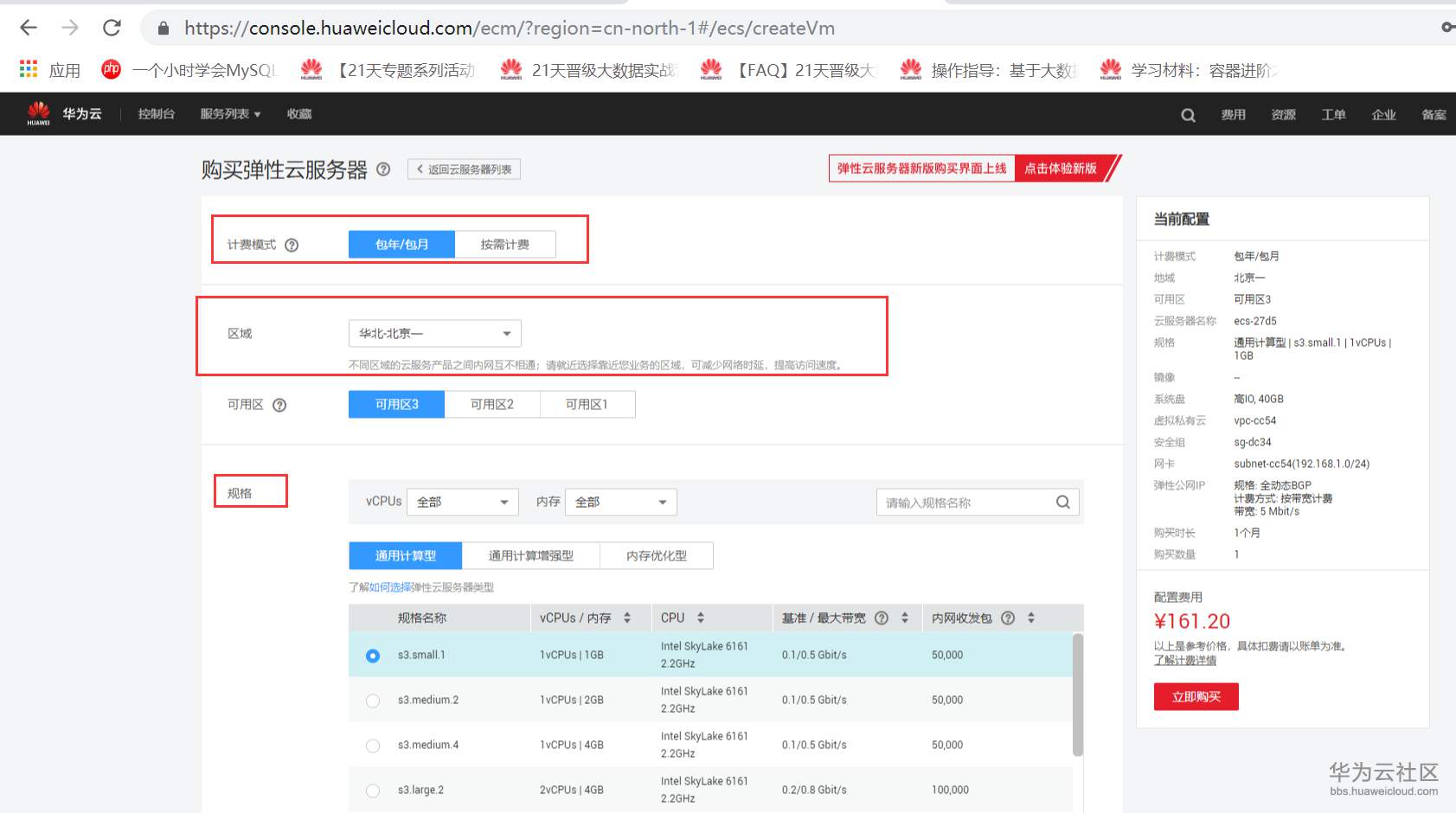Viewport: 1456px width, 813px height.
Task: Click the 规格名称 column header
Action: click(x=422, y=618)
